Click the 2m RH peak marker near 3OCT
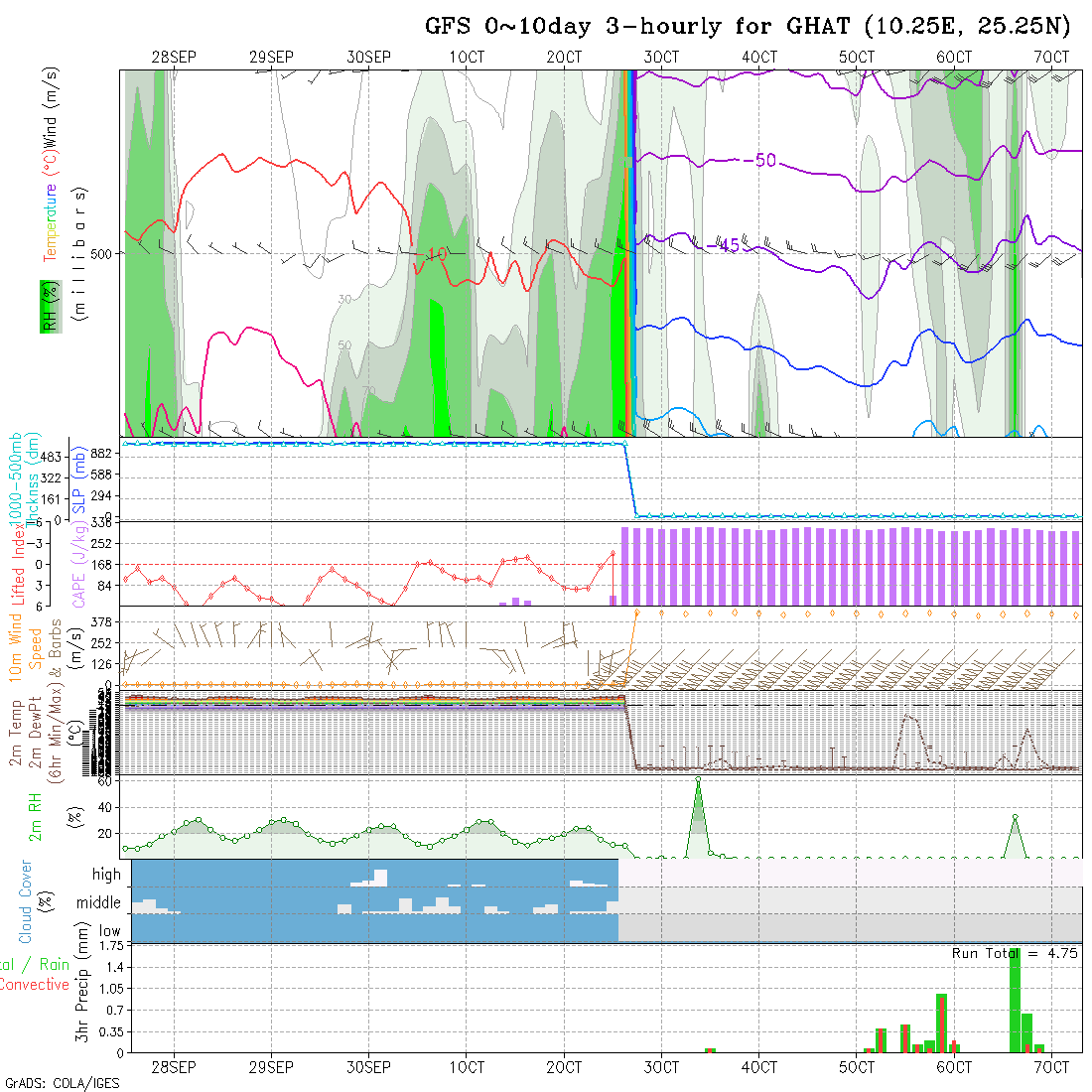 [x=698, y=779]
